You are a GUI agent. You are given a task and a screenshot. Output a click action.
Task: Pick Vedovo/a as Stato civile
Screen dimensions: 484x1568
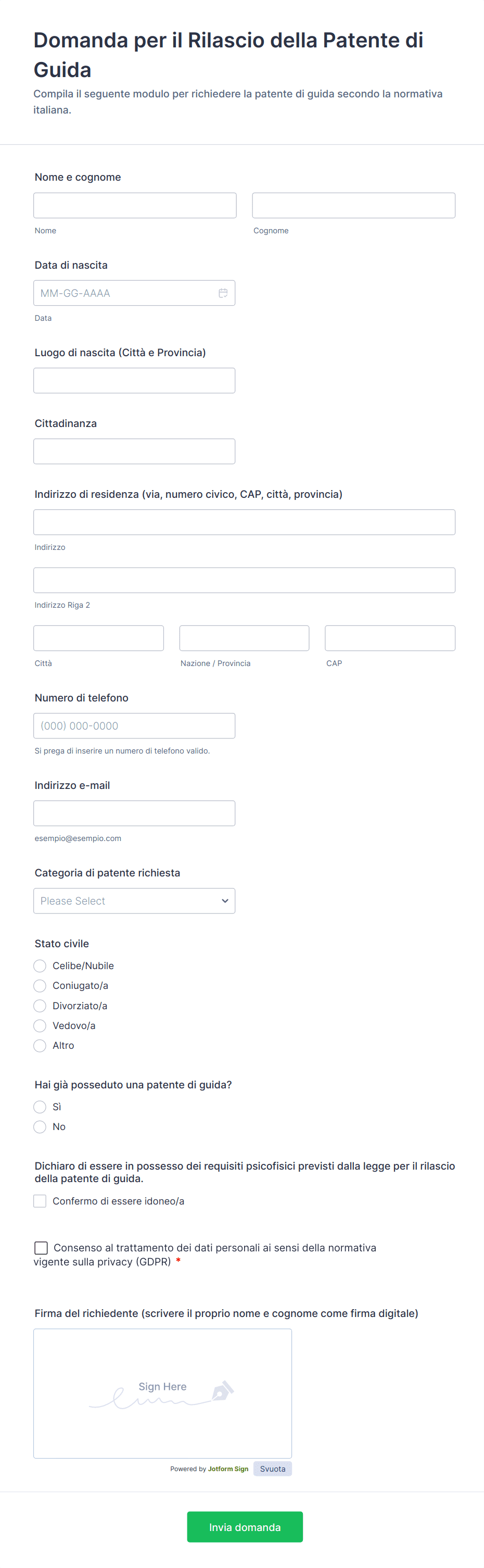point(40,1026)
